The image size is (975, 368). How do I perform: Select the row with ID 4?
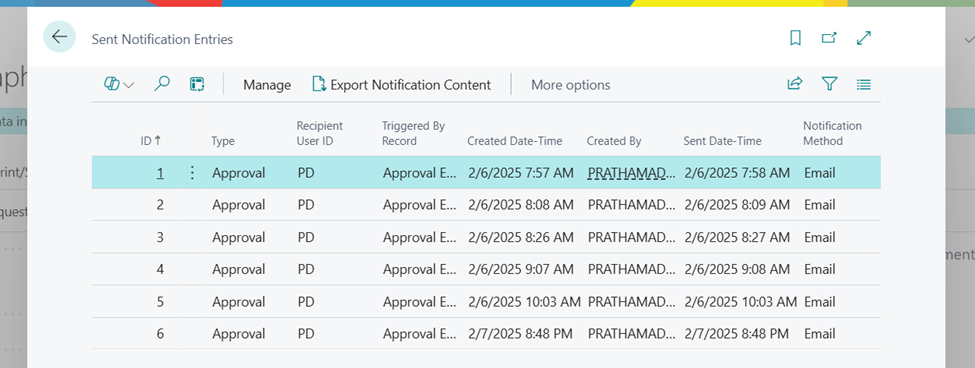click(x=486, y=269)
